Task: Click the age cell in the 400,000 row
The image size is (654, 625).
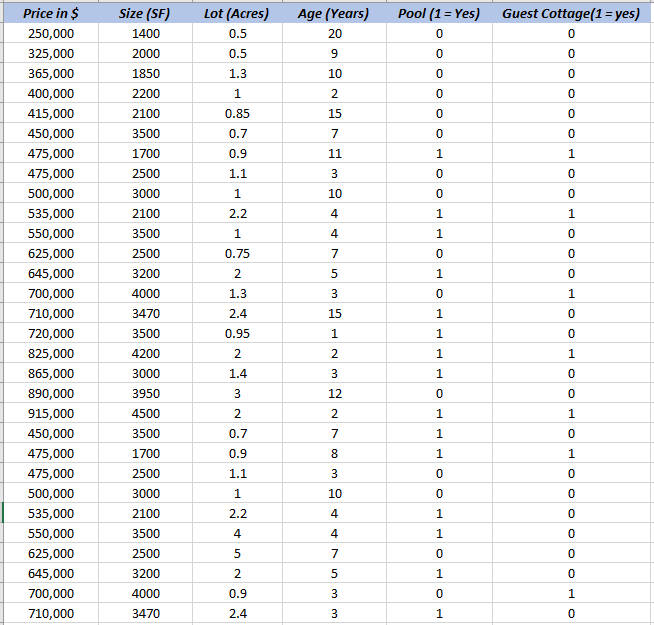Action: click(335, 93)
